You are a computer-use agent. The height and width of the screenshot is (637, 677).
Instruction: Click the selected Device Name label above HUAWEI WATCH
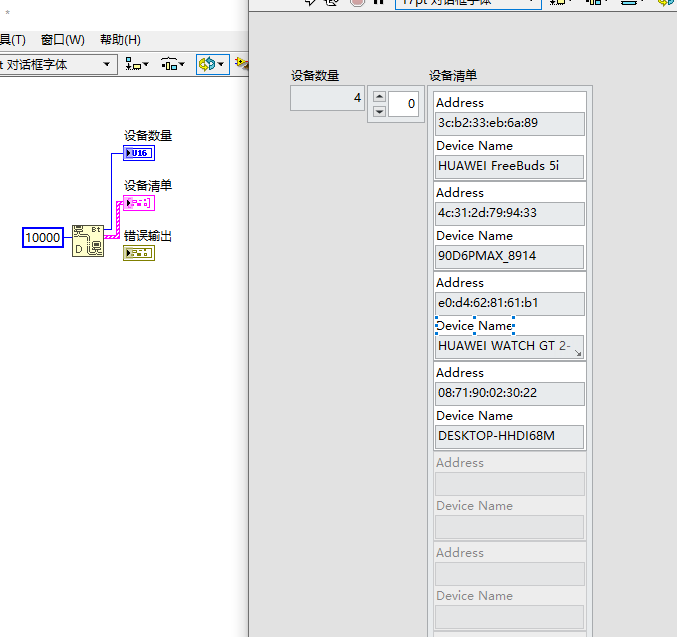click(475, 326)
